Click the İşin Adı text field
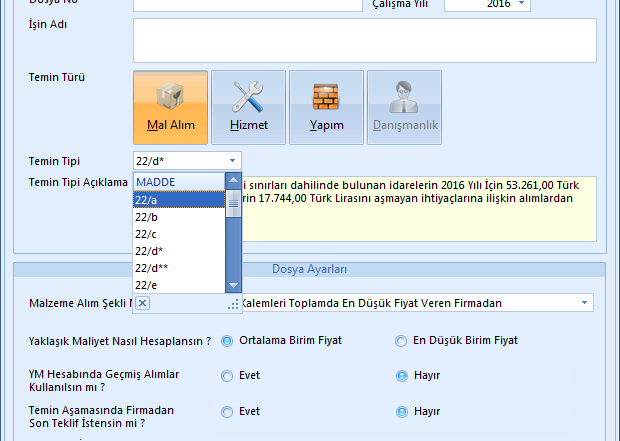 (x=364, y=40)
